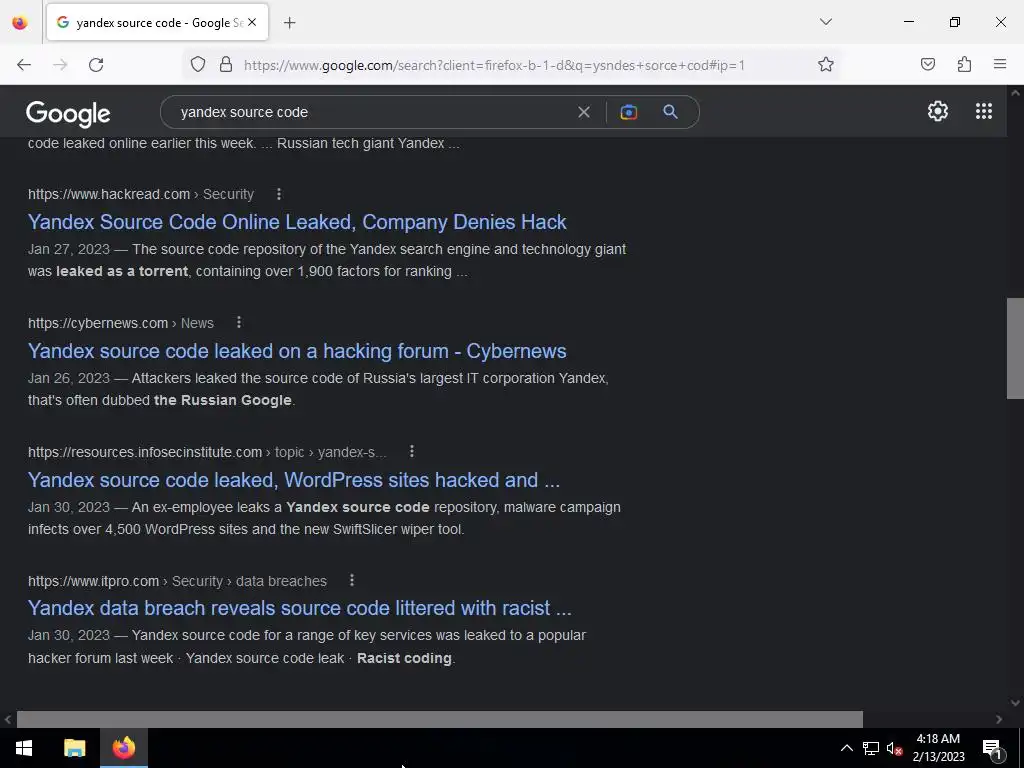Click the Firefox taskbar icon
Screen dimensions: 1024x768
123,748
